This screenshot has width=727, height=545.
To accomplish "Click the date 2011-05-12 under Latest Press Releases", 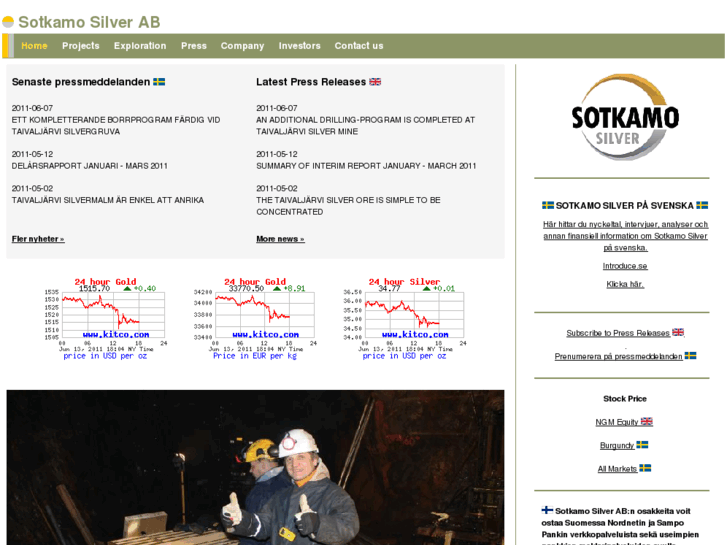I will pos(277,154).
